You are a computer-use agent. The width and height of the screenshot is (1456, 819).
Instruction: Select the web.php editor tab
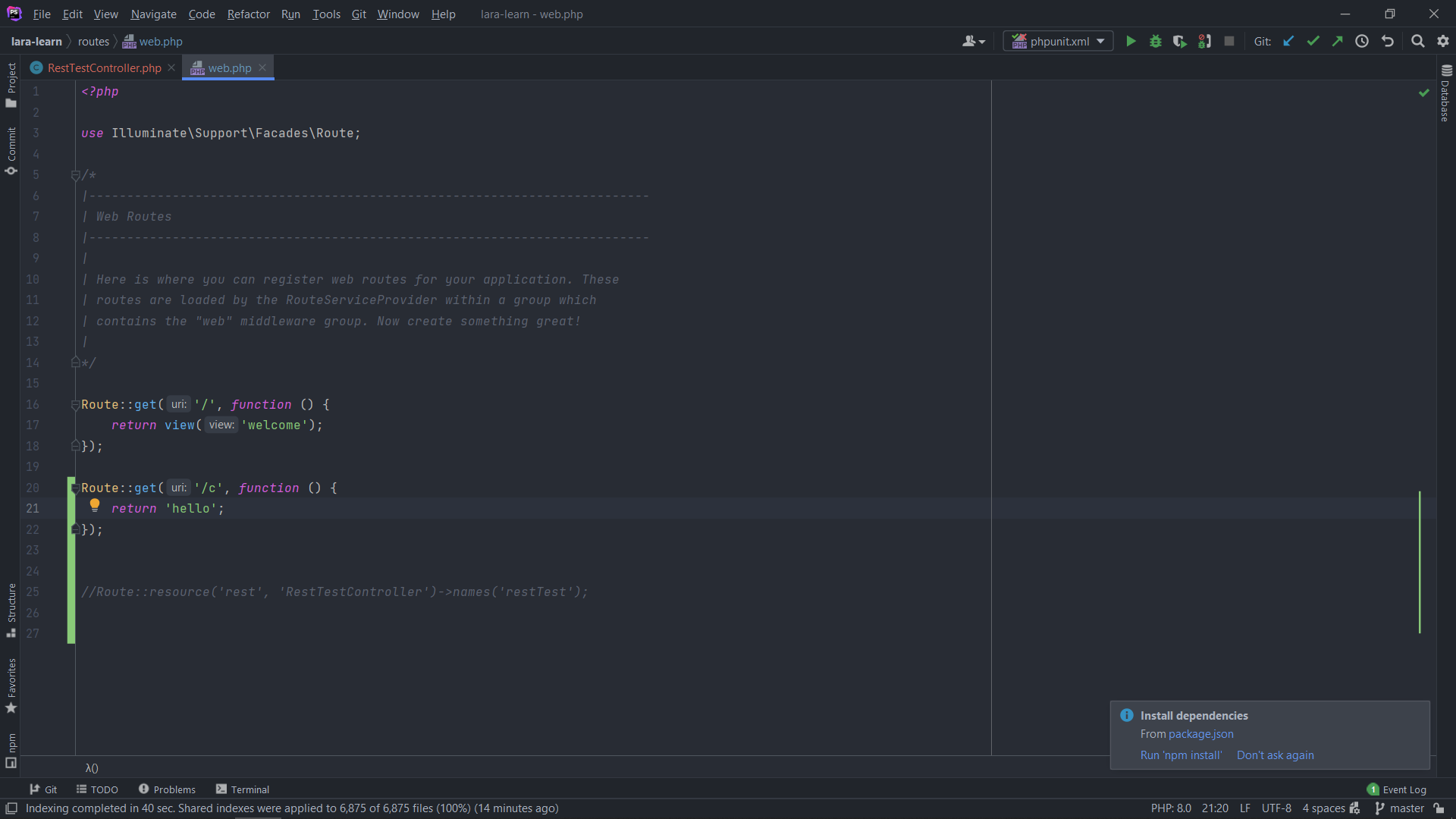coord(229,67)
